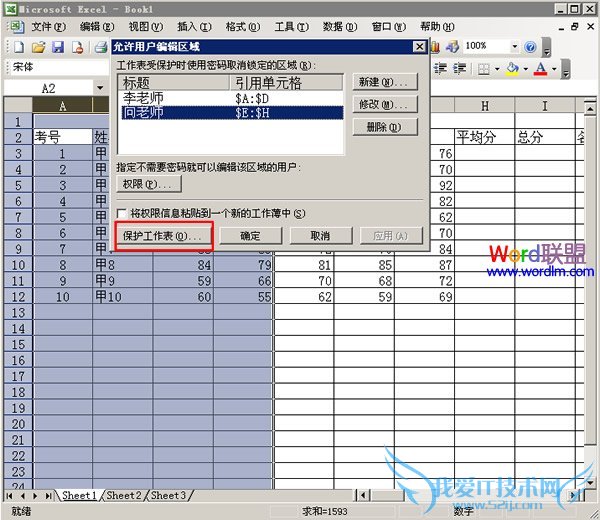Open the drawing toolbar icon next to zoom
The image size is (600, 520).
(452, 47)
